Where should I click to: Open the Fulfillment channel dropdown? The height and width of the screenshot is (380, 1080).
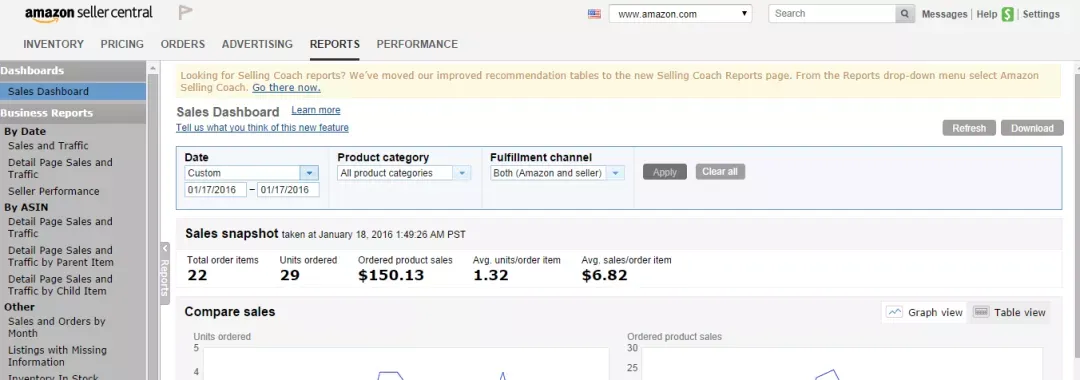tap(557, 173)
